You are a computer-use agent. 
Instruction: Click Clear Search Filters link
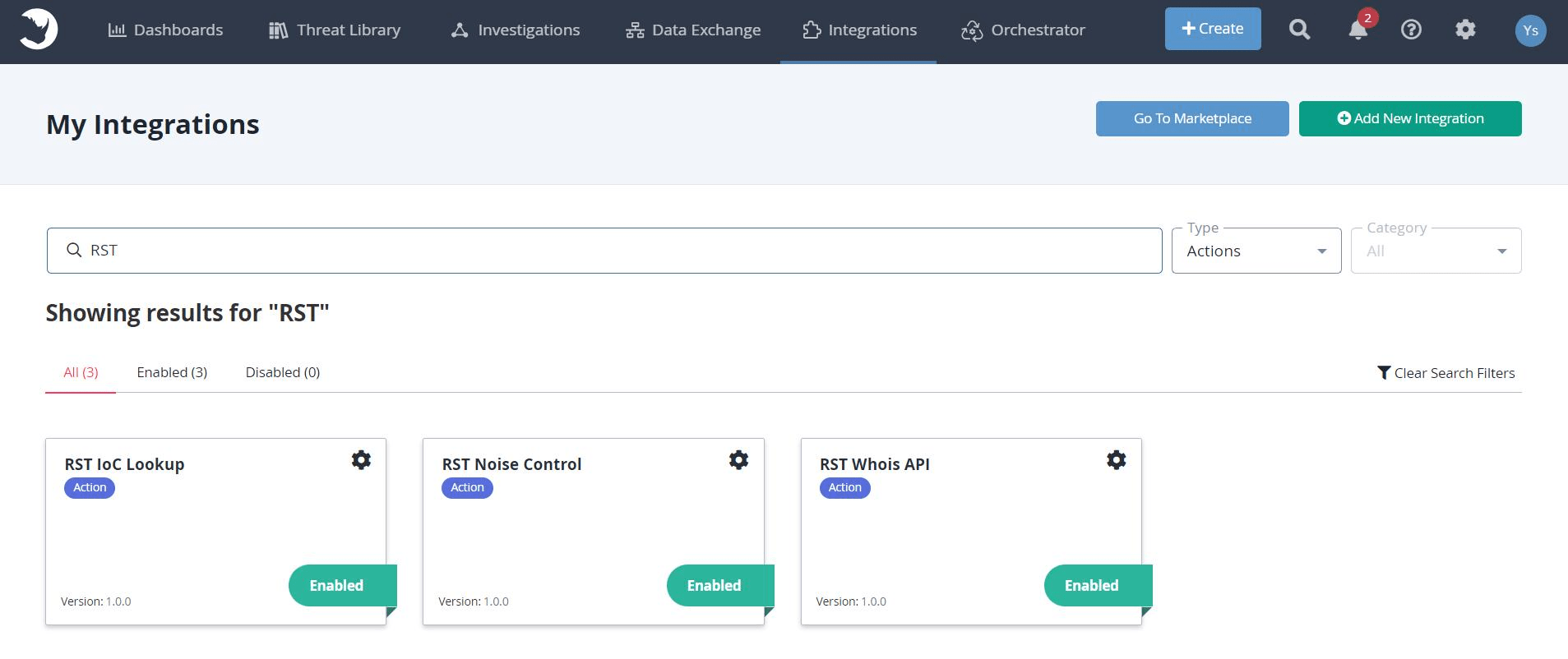1446,373
